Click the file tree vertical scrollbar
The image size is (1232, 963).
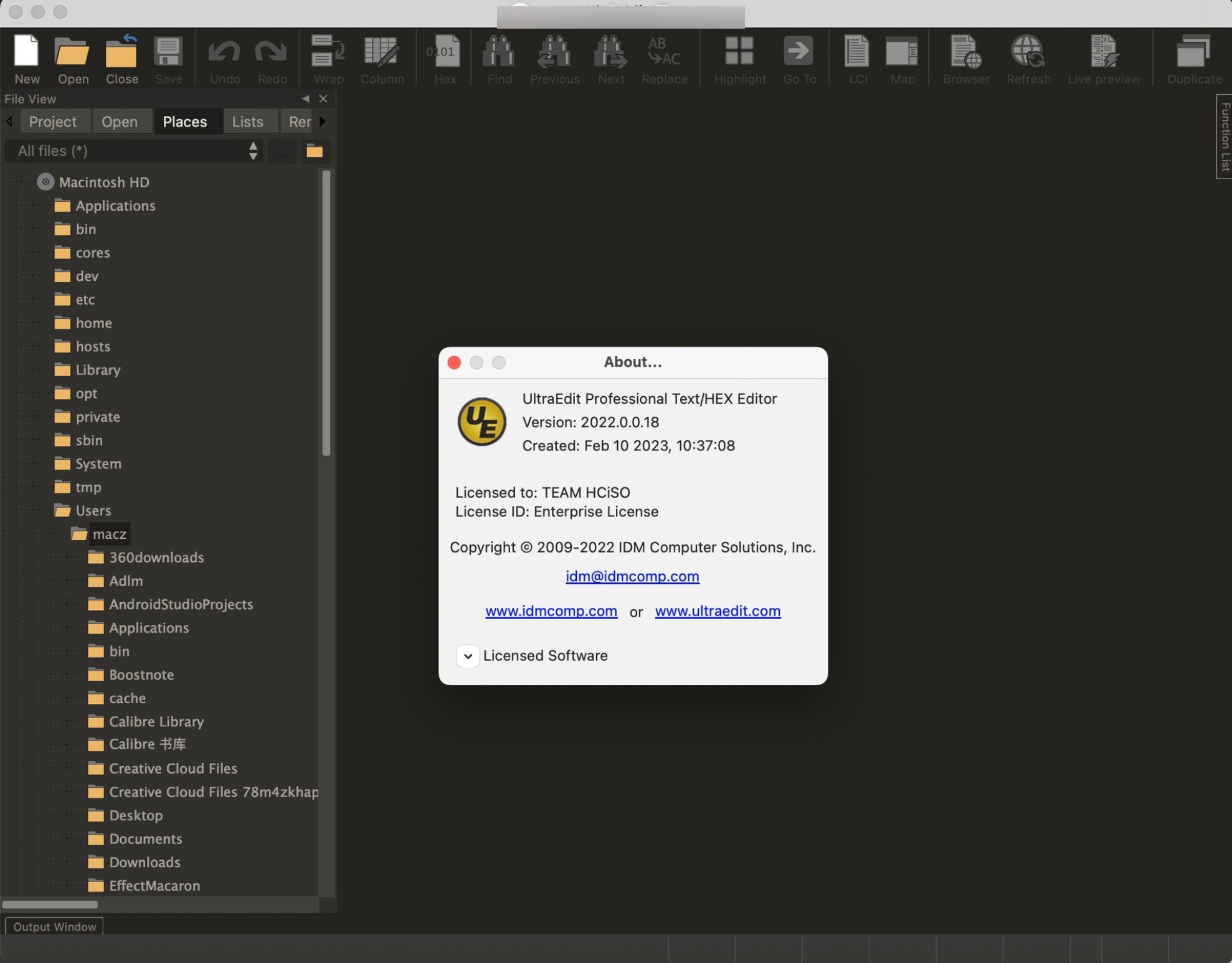tap(326, 313)
